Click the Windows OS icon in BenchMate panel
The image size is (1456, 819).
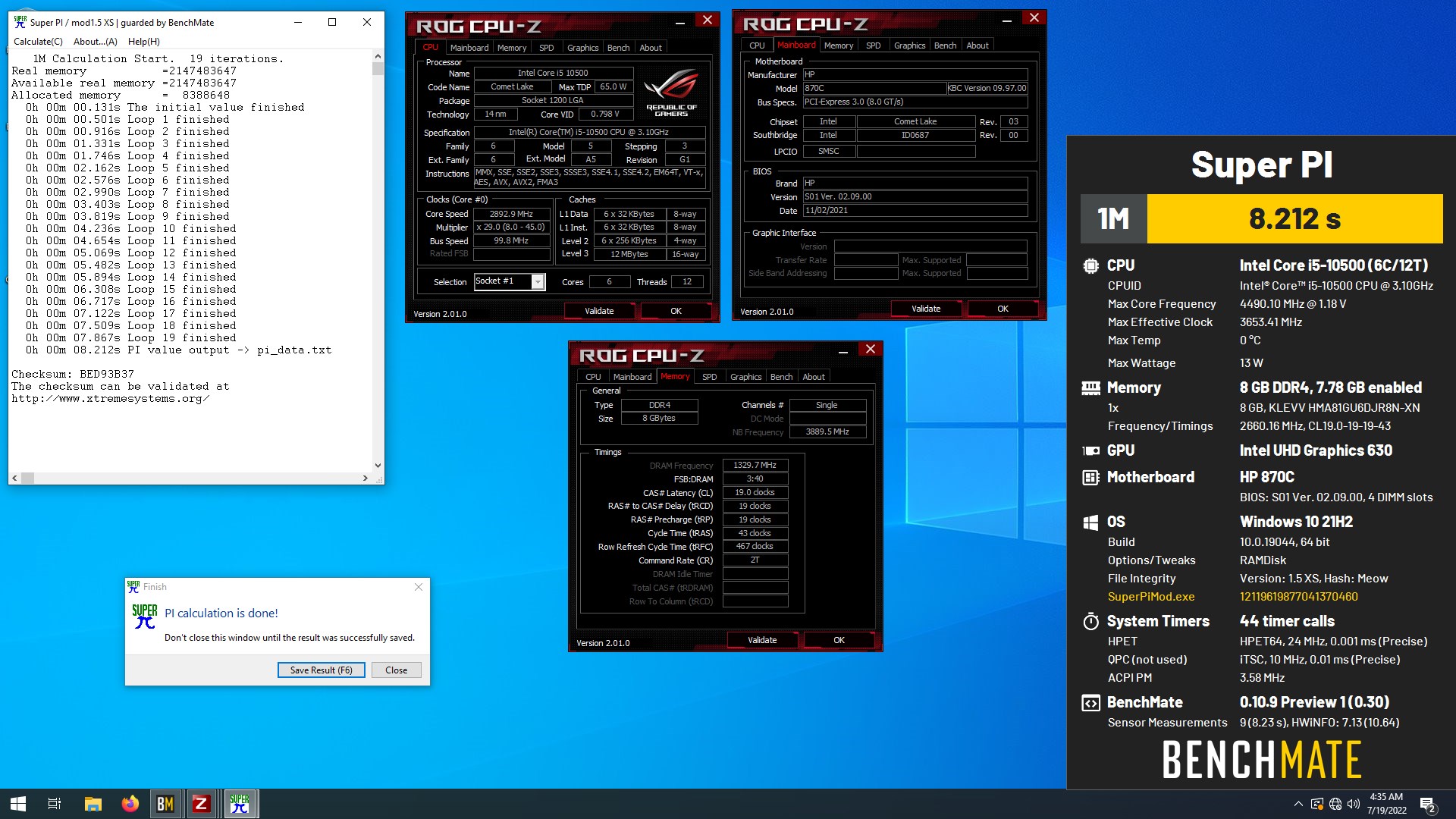[1090, 522]
